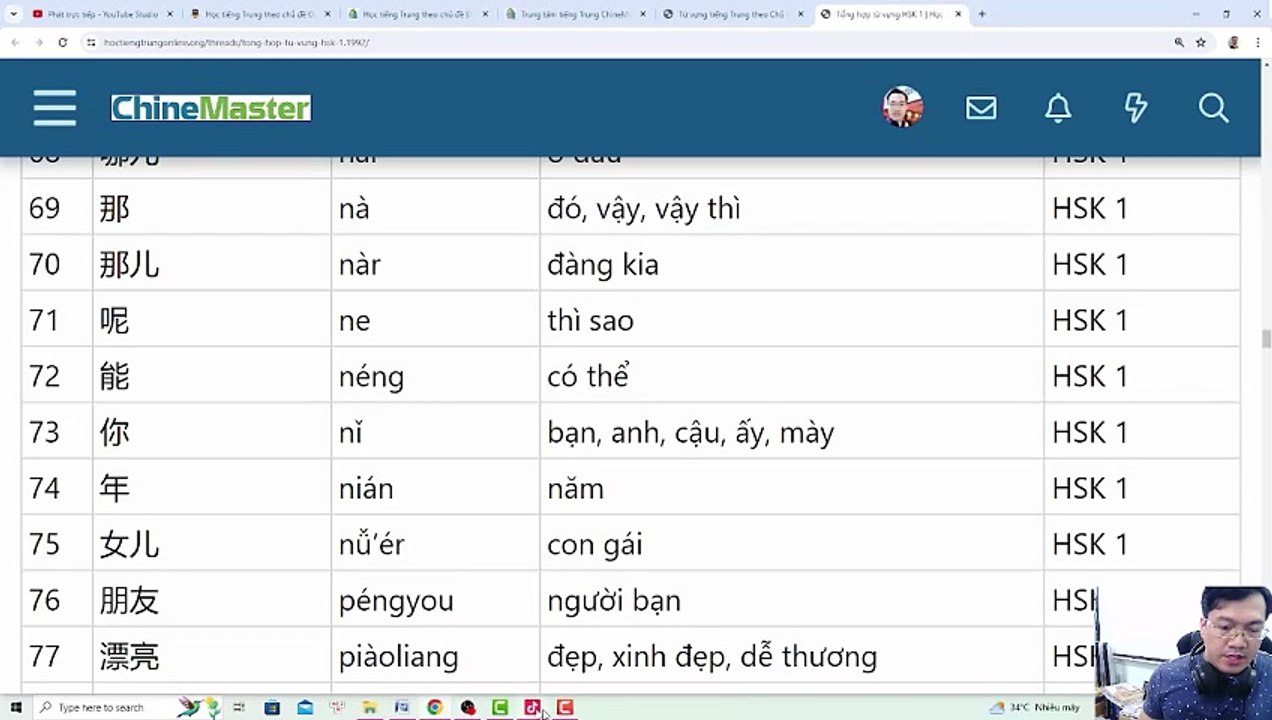The width and height of the screenshot is (1272, 720).
Task: Open a new browser tab with plus button
Action: 982,14
